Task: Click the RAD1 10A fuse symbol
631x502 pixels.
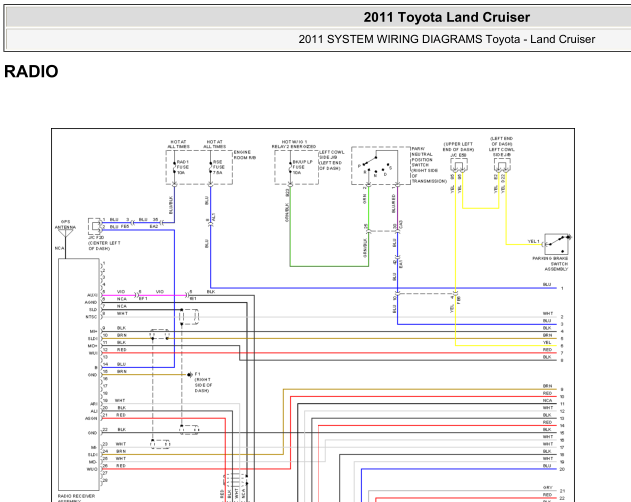Action: (175, 167)
